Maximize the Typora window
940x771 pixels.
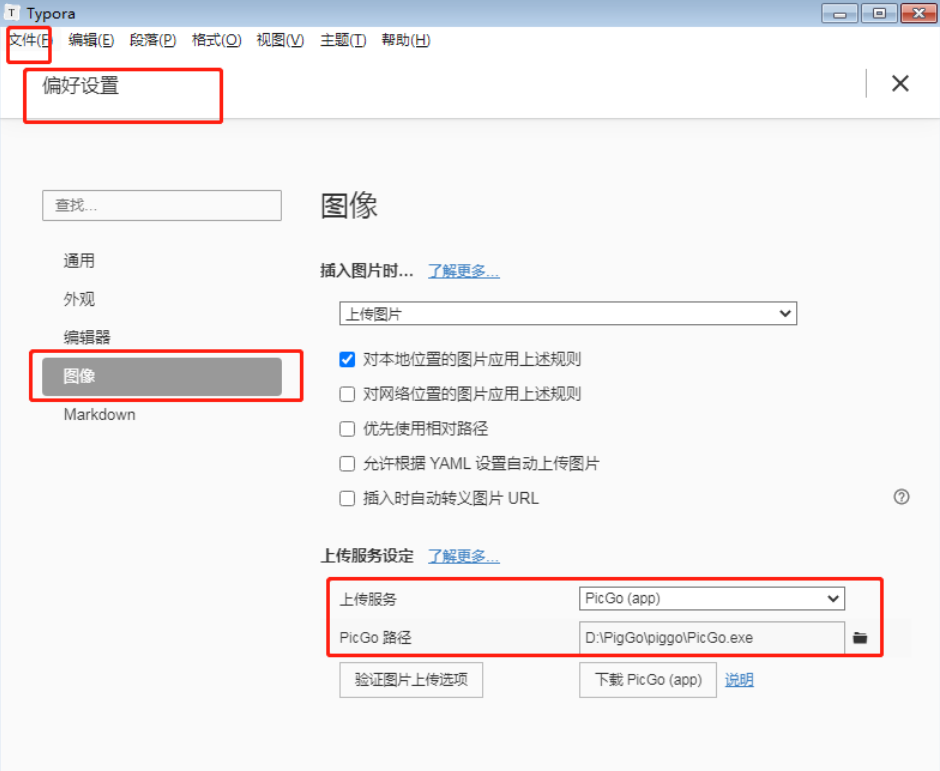pos(879,13)
